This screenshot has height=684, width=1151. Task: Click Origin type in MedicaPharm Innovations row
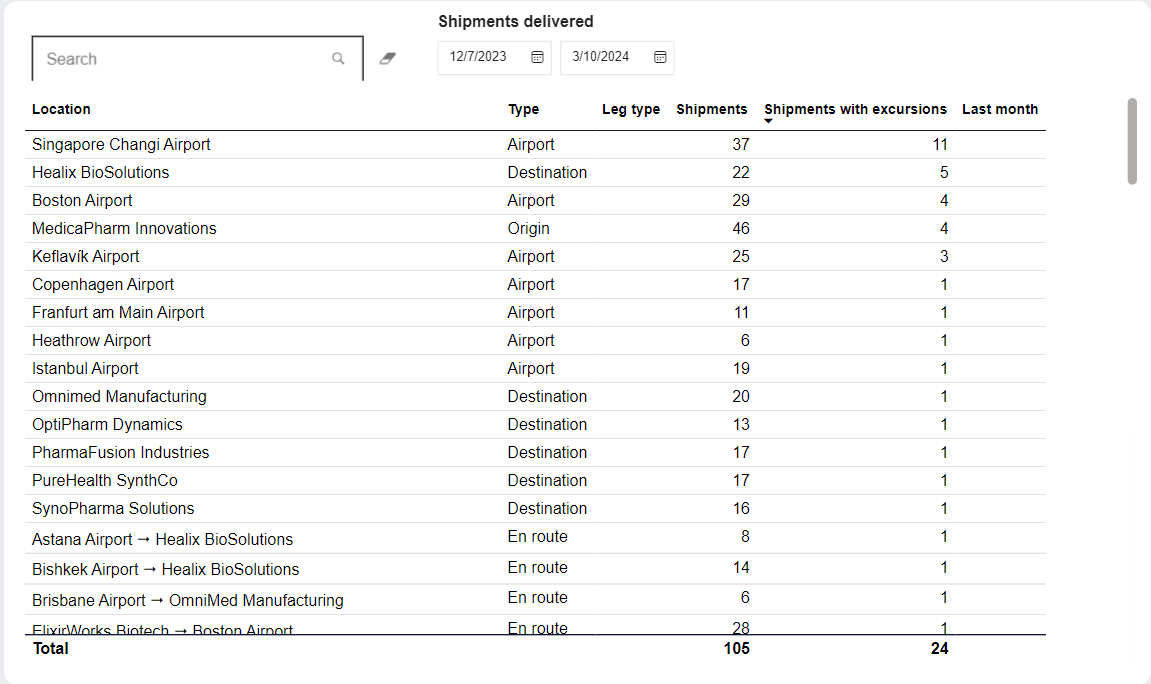(528, 228)
